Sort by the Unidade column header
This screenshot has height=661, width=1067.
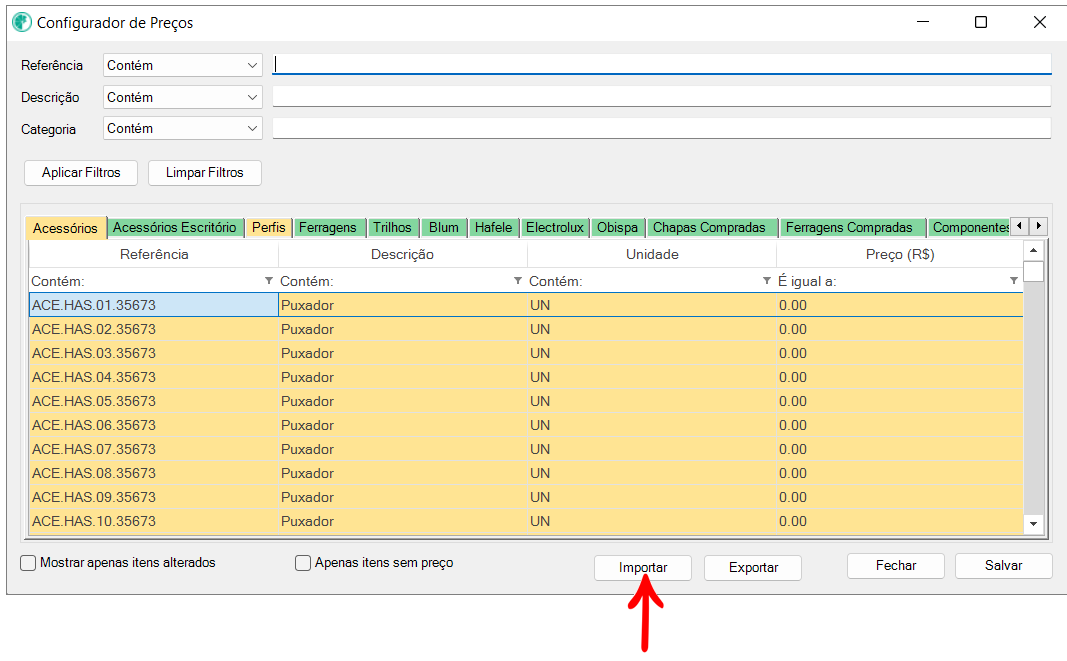[652, 255]
